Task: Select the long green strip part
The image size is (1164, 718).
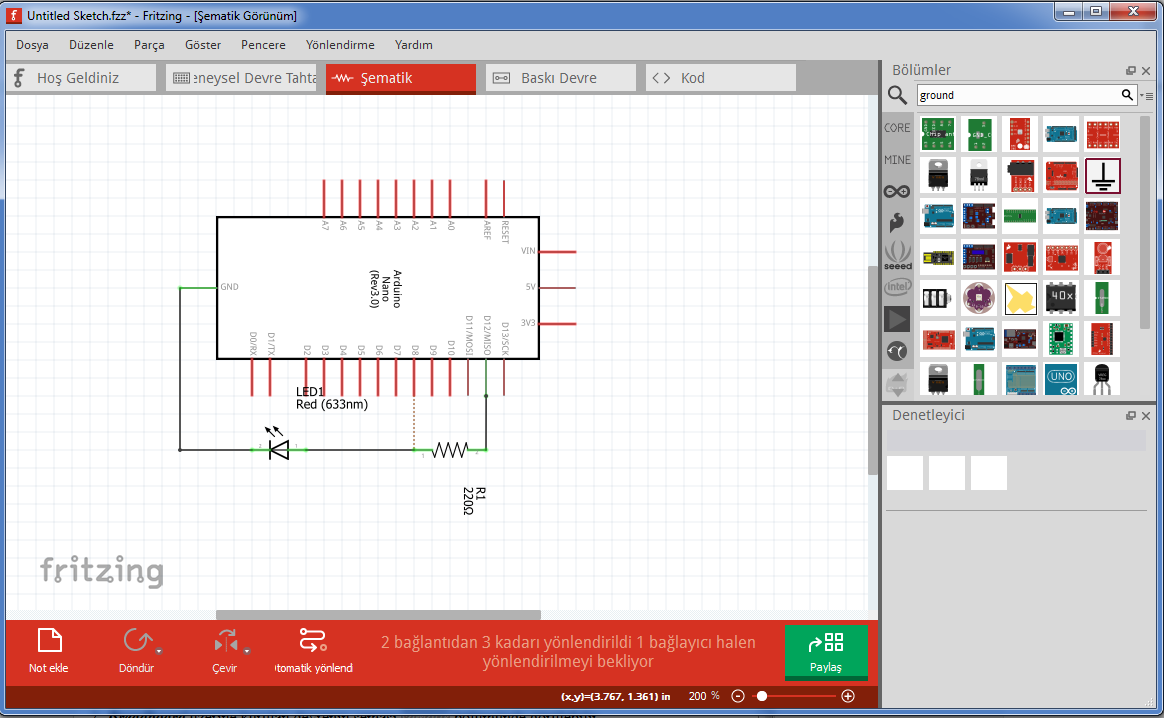Action: [x=1019, y=216]
